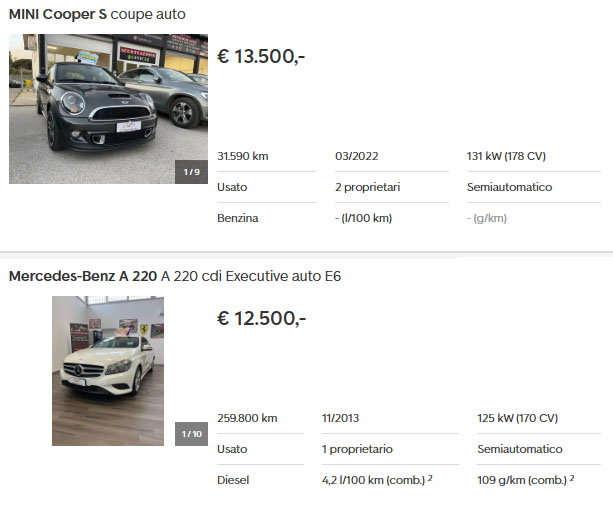Click the 2 proprietari owner info
Image resolution: width=613 pixels, height=506 pixels.
click(x=367, y=187)
